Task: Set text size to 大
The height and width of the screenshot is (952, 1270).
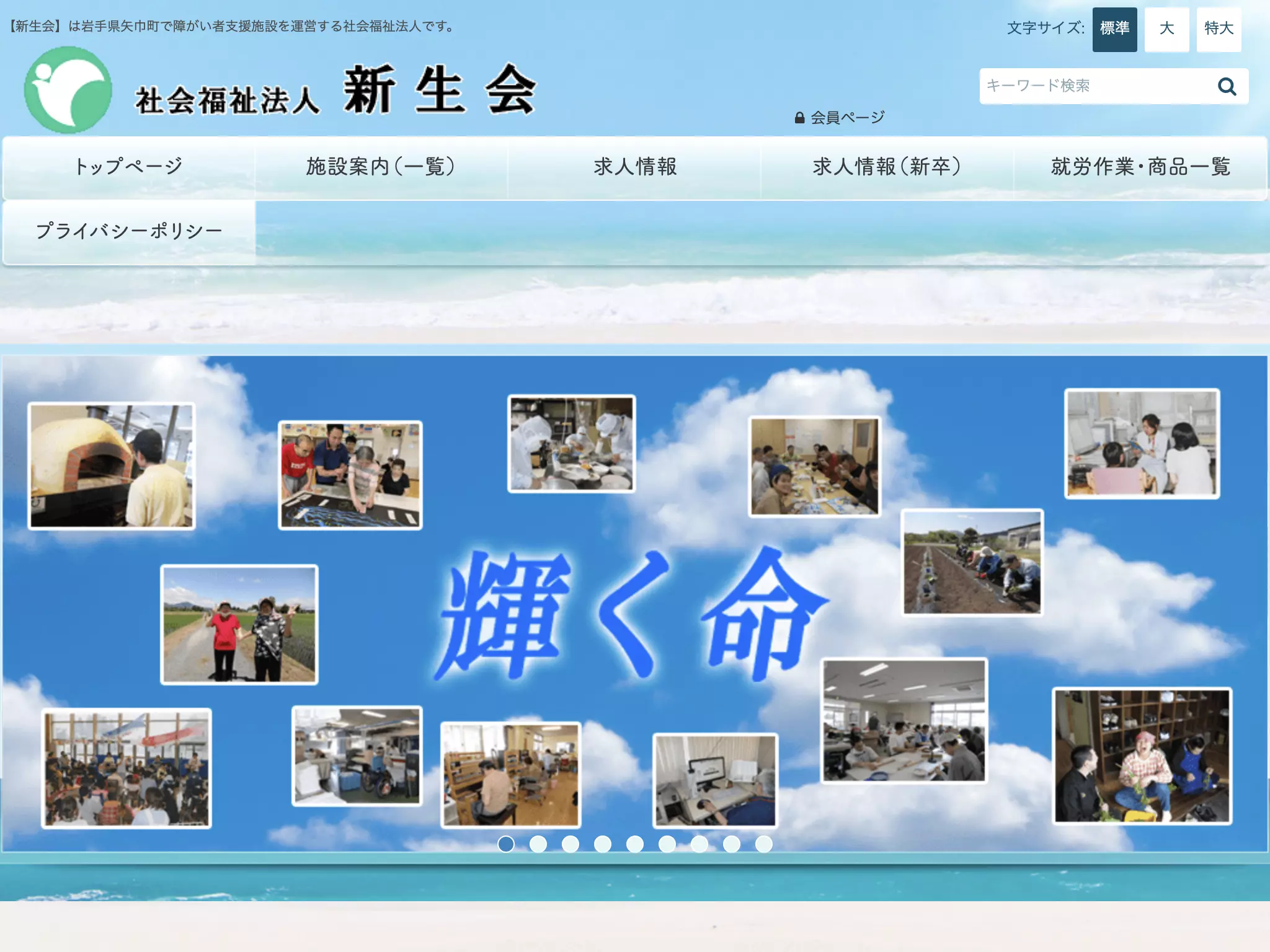Action: (x=1166, y=29)
